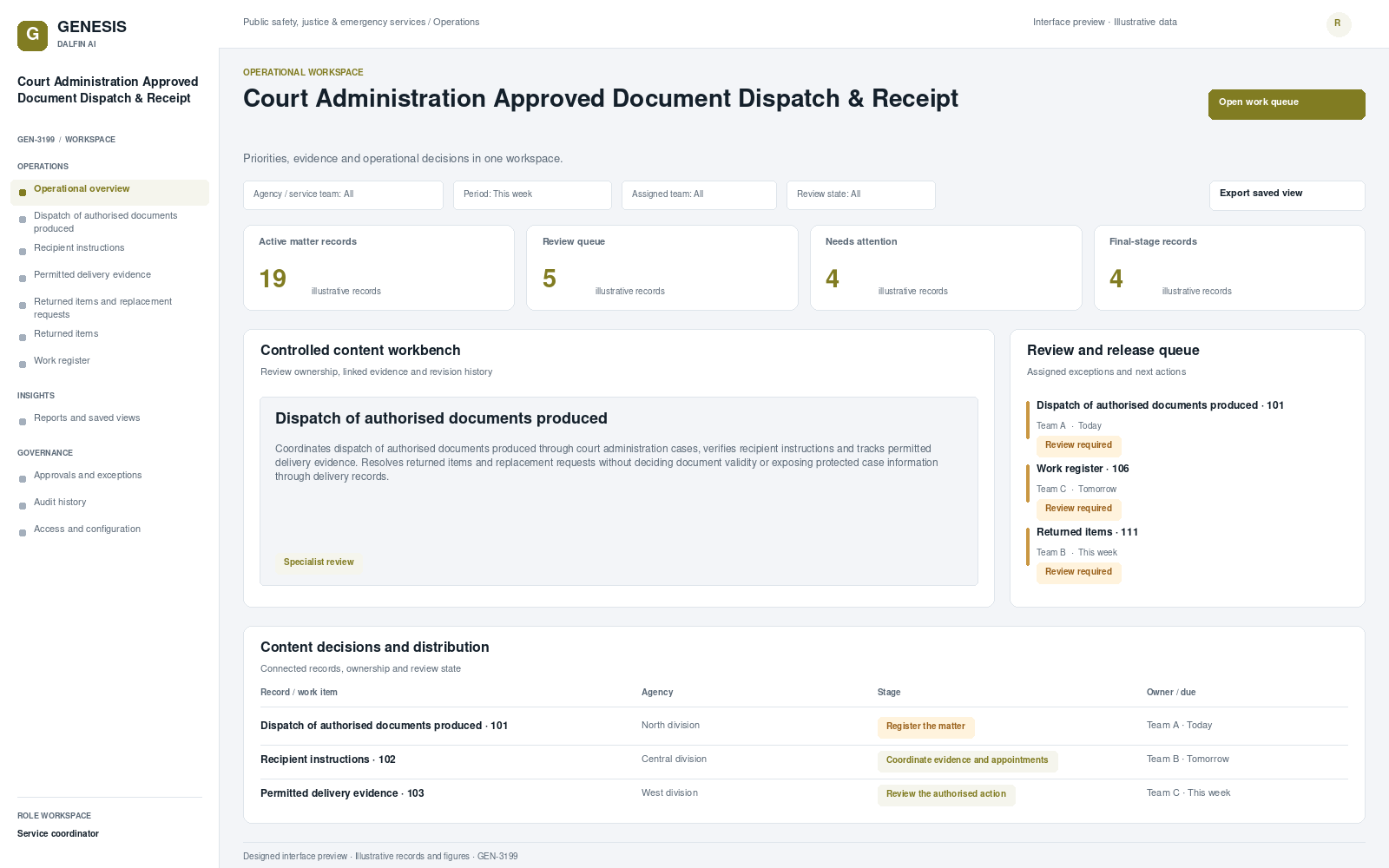This screenshot has width=1389, height=868.
Task: Open the Agency / service team filter
Action: [343, 195]
